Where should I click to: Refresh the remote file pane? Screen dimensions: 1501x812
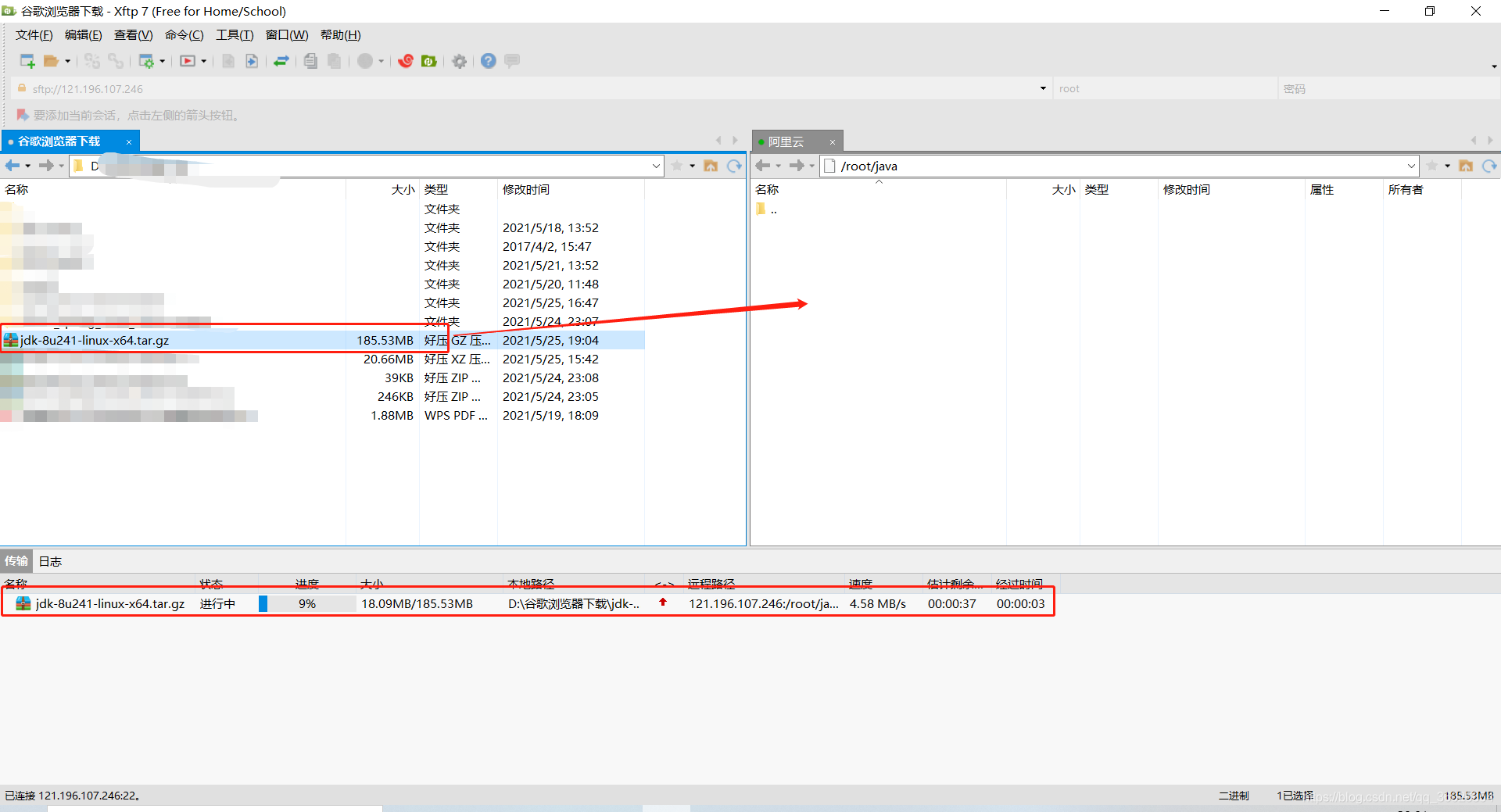1489,166
